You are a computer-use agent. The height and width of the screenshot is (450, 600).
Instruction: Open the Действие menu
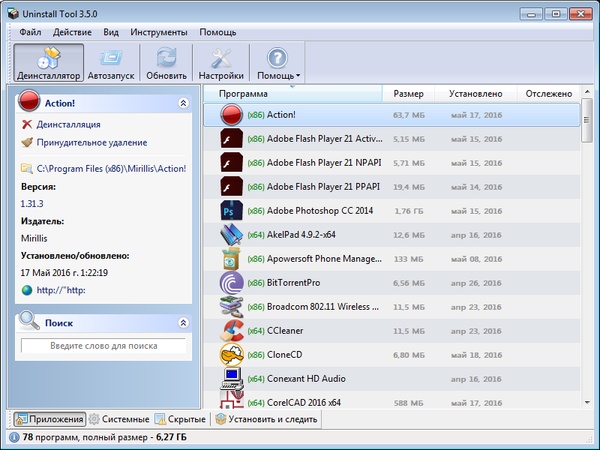pos(72,33)
